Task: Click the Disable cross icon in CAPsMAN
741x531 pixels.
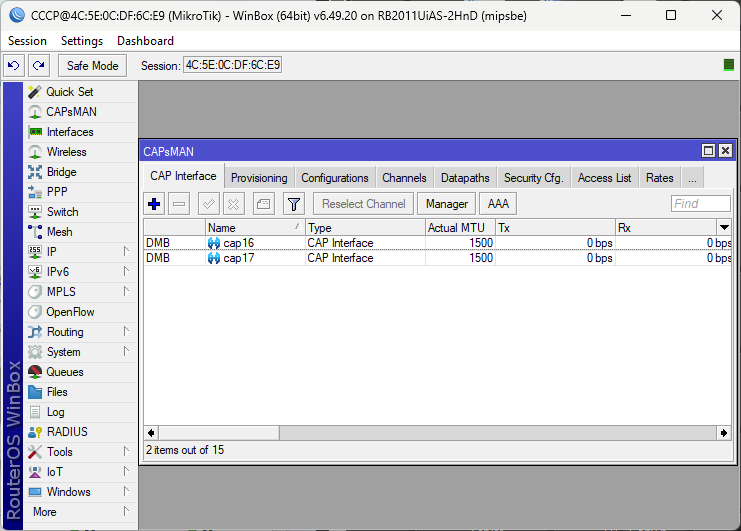Action: (x=233, y=204)
